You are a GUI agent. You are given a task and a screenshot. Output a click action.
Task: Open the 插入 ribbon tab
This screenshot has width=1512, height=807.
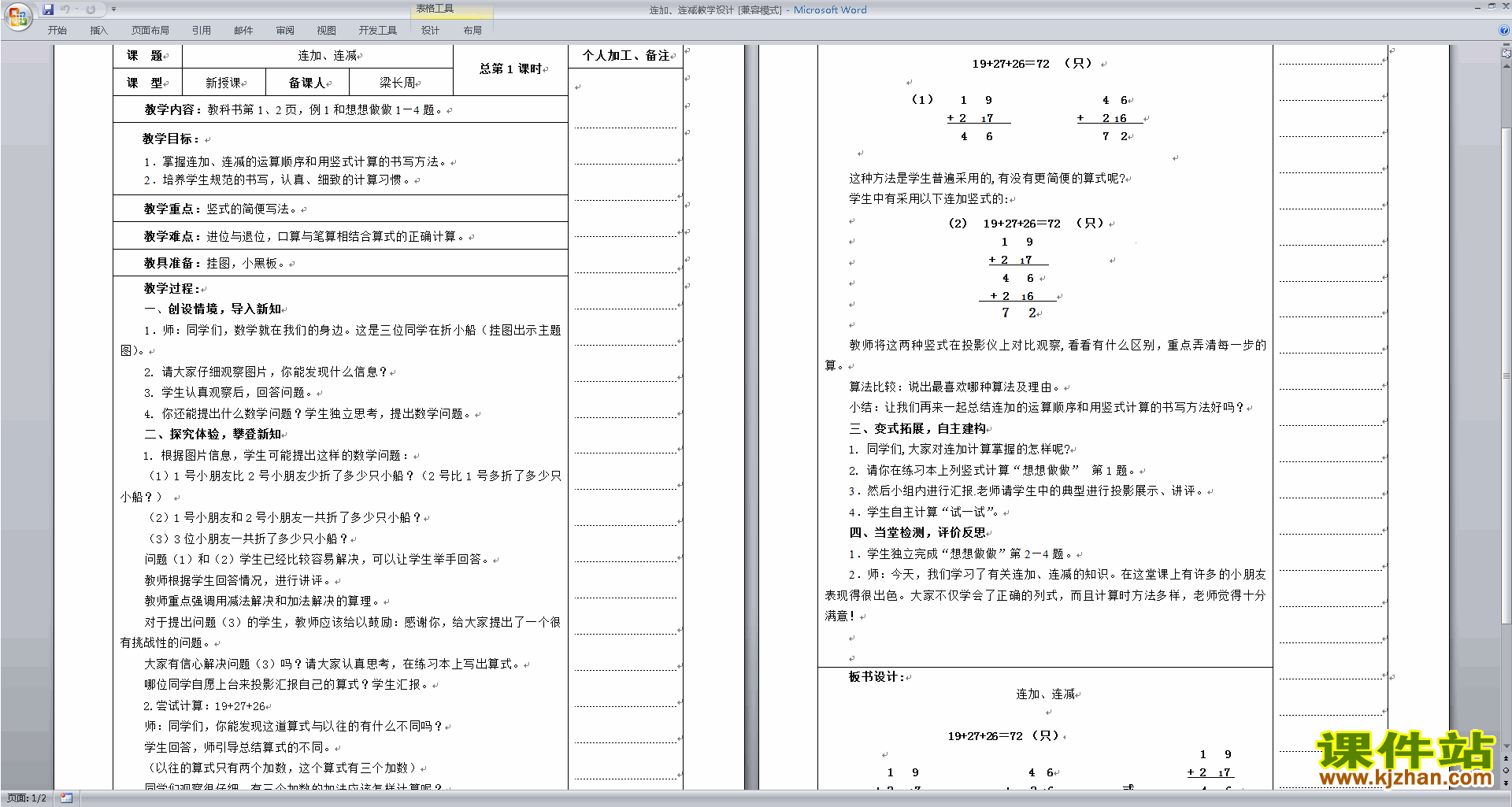coord(98,30)
